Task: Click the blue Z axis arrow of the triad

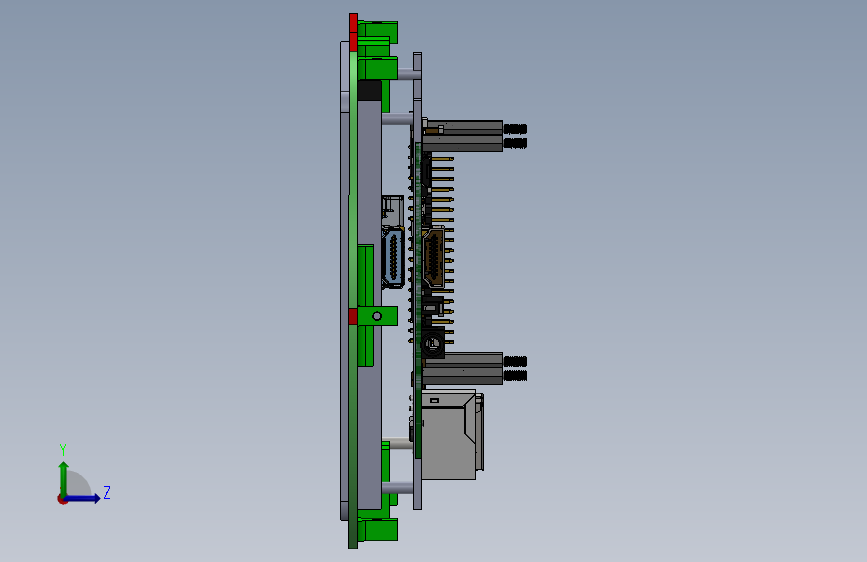Action: tap(83, 498)
